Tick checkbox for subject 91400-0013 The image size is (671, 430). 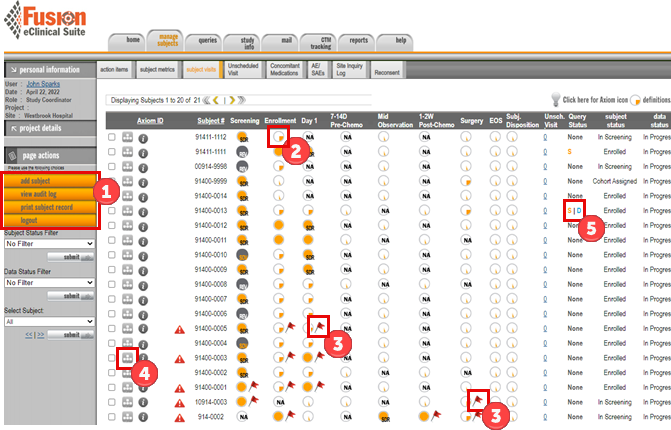112,211
